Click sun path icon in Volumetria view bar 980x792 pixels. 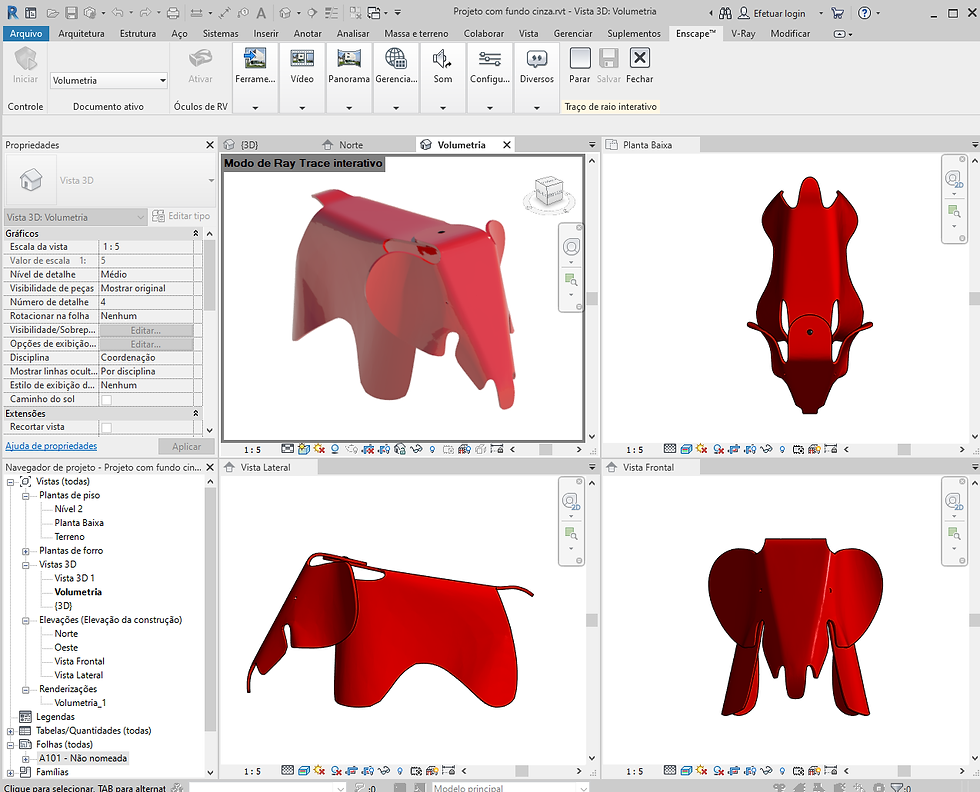(x=319, y=449)
